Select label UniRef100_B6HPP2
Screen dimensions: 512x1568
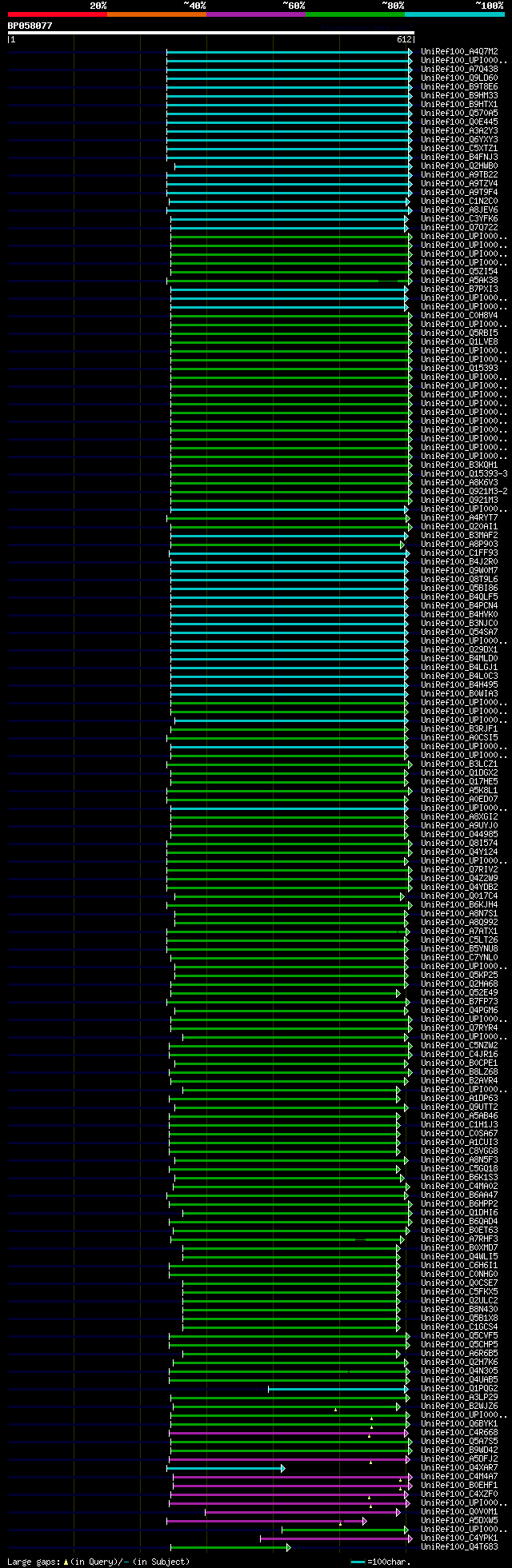[x=459, y=1204]
